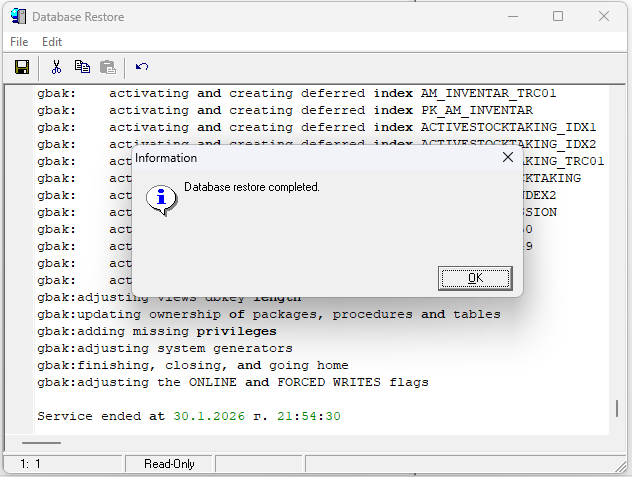Image resolution: width=632 pixels, height=477 pixels.
Task: Click the Copy icon in the toolbar
Action: pyautogui.click(x=82, y=67)
